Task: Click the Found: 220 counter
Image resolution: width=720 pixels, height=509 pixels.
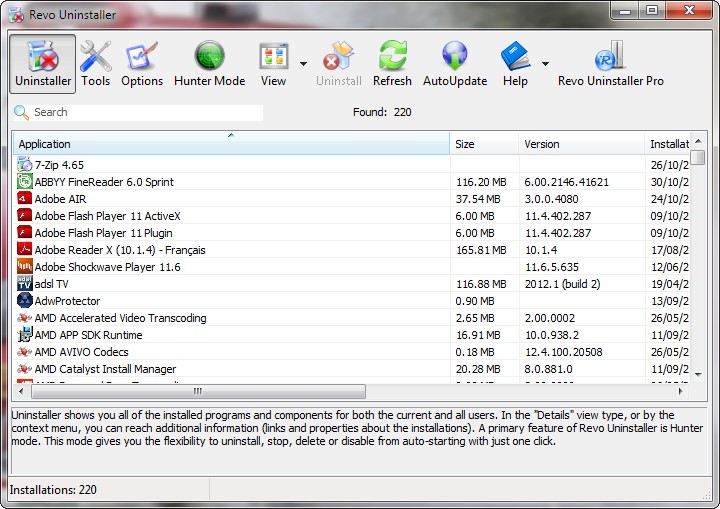Action: (382, 112)
